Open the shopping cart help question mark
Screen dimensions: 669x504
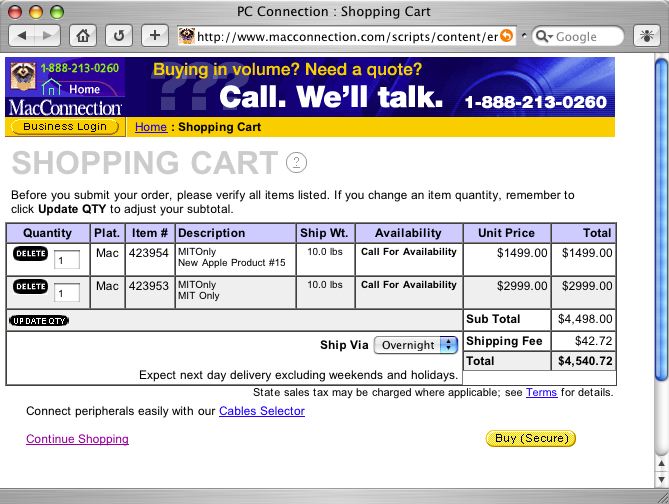pyautogui.click(x=296, y=163)
